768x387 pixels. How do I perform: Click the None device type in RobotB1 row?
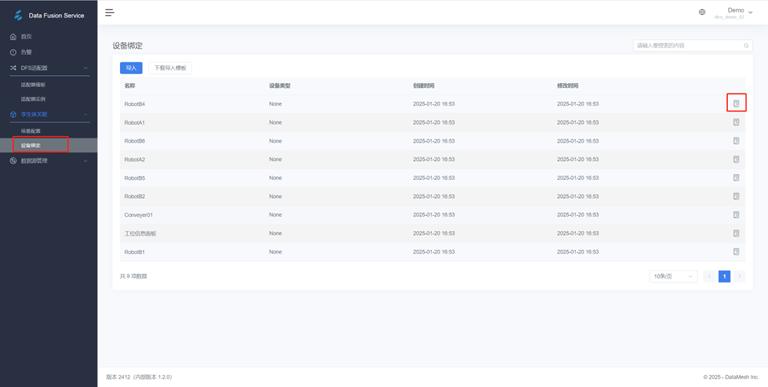coord(275,252)
